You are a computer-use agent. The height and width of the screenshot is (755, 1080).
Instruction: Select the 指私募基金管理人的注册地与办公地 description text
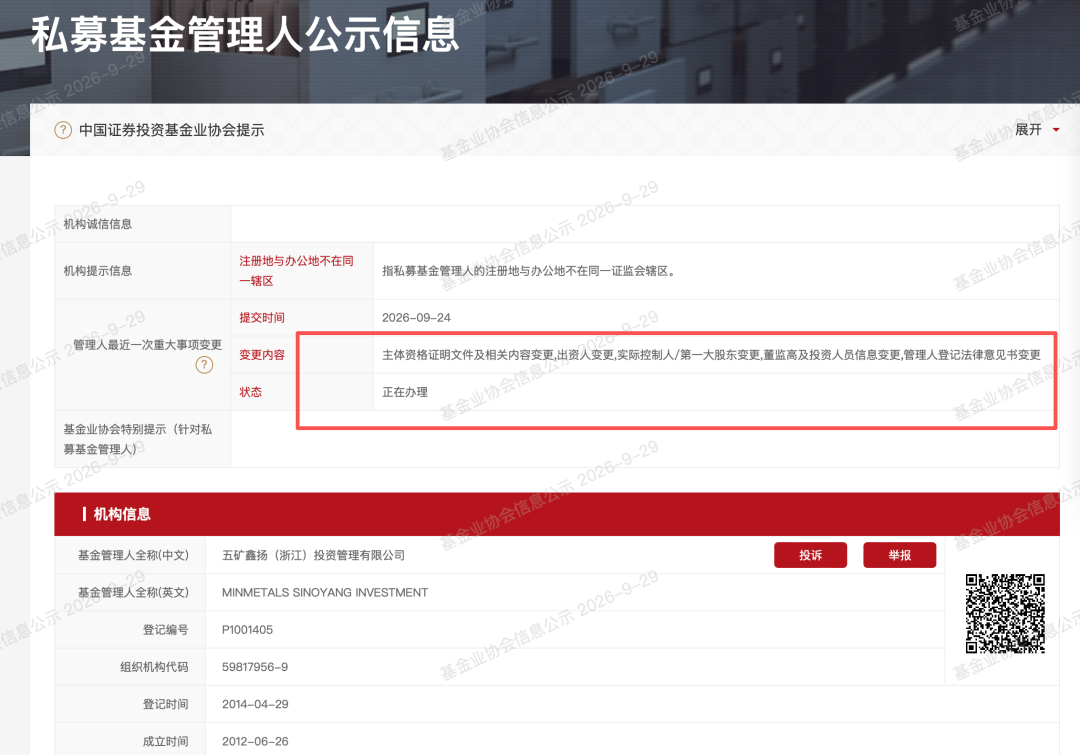click(x=528, y=271)
